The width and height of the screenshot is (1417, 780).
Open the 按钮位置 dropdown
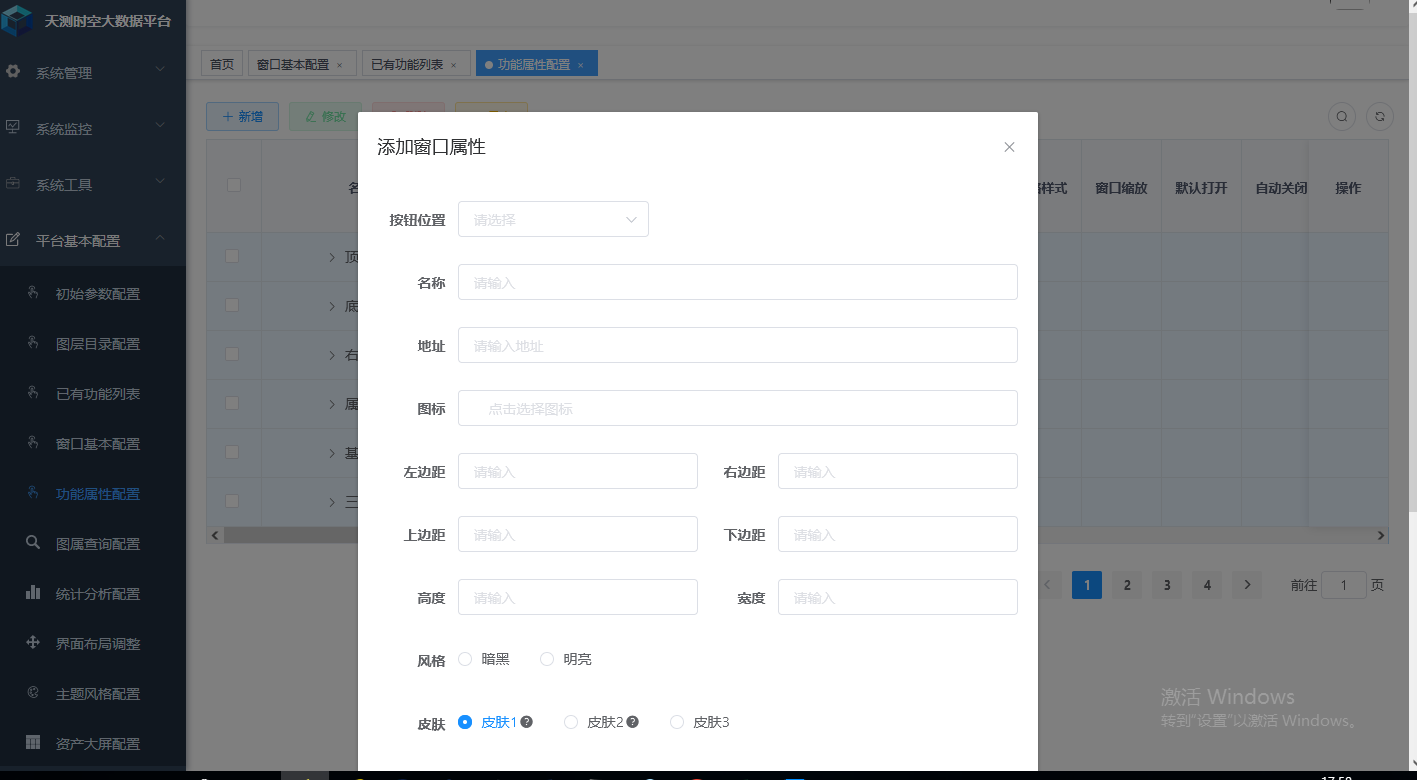coord(553,220)
